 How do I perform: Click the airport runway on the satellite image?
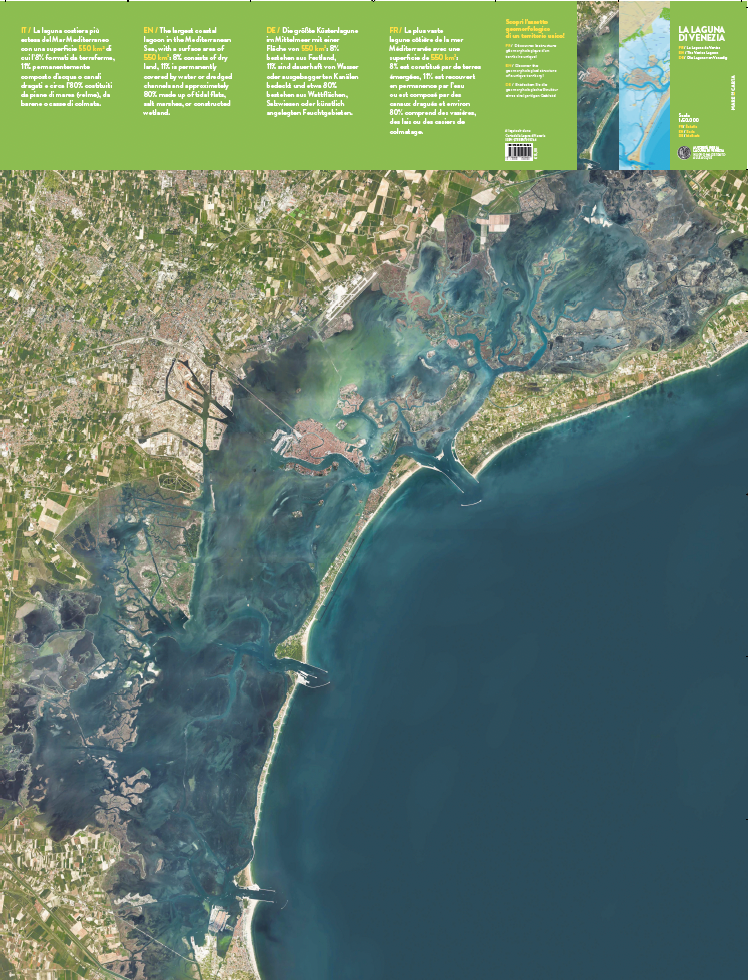click(351, 297)
